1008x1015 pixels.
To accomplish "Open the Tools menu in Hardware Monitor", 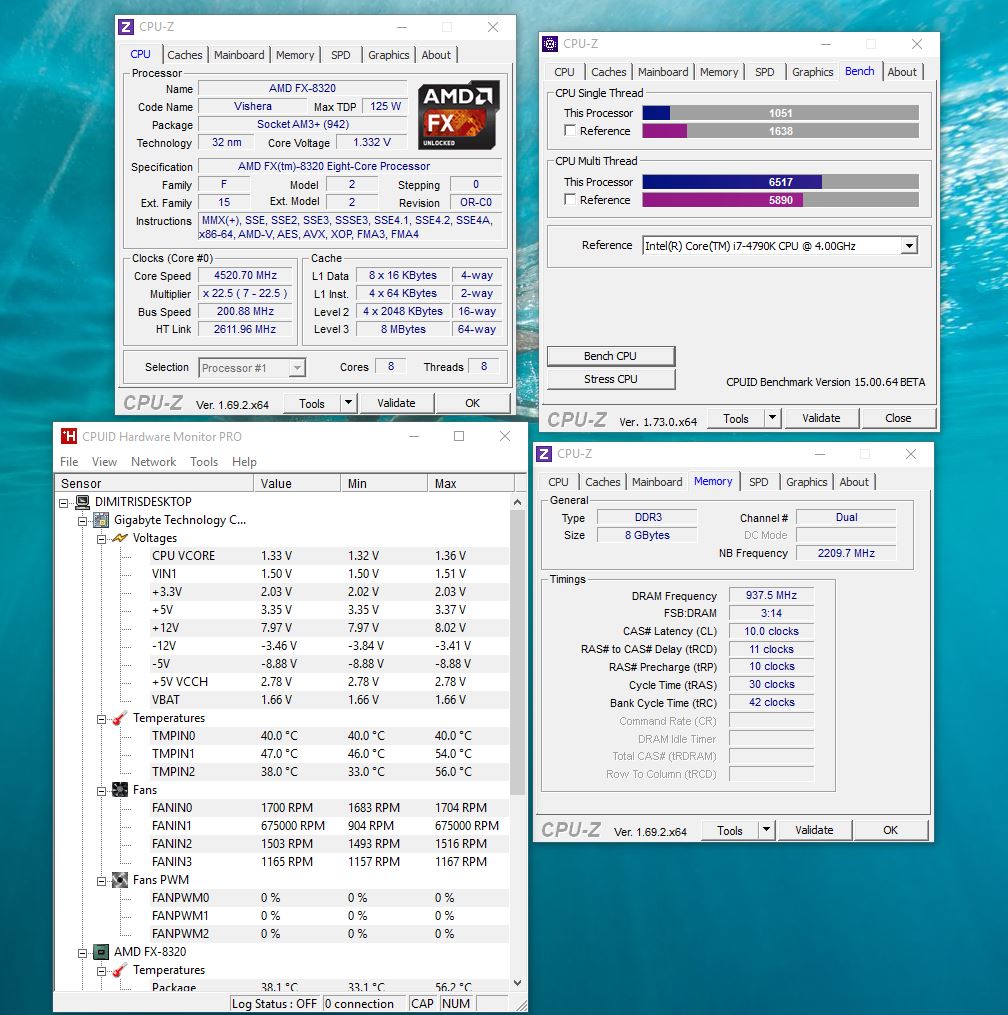I will coord(204,462).
